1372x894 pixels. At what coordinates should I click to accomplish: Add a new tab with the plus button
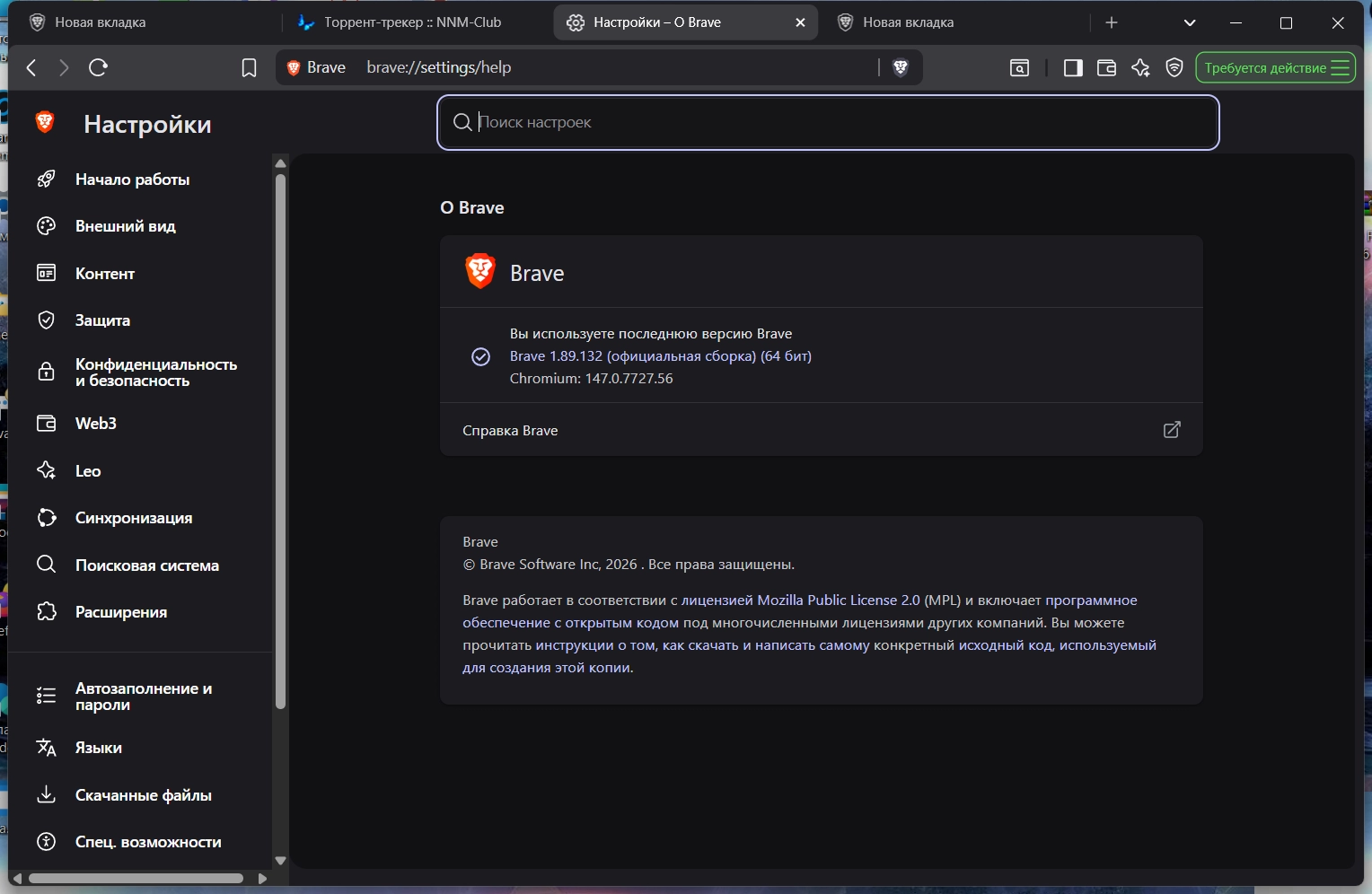pyautogui.click(x=1112, y=22)
